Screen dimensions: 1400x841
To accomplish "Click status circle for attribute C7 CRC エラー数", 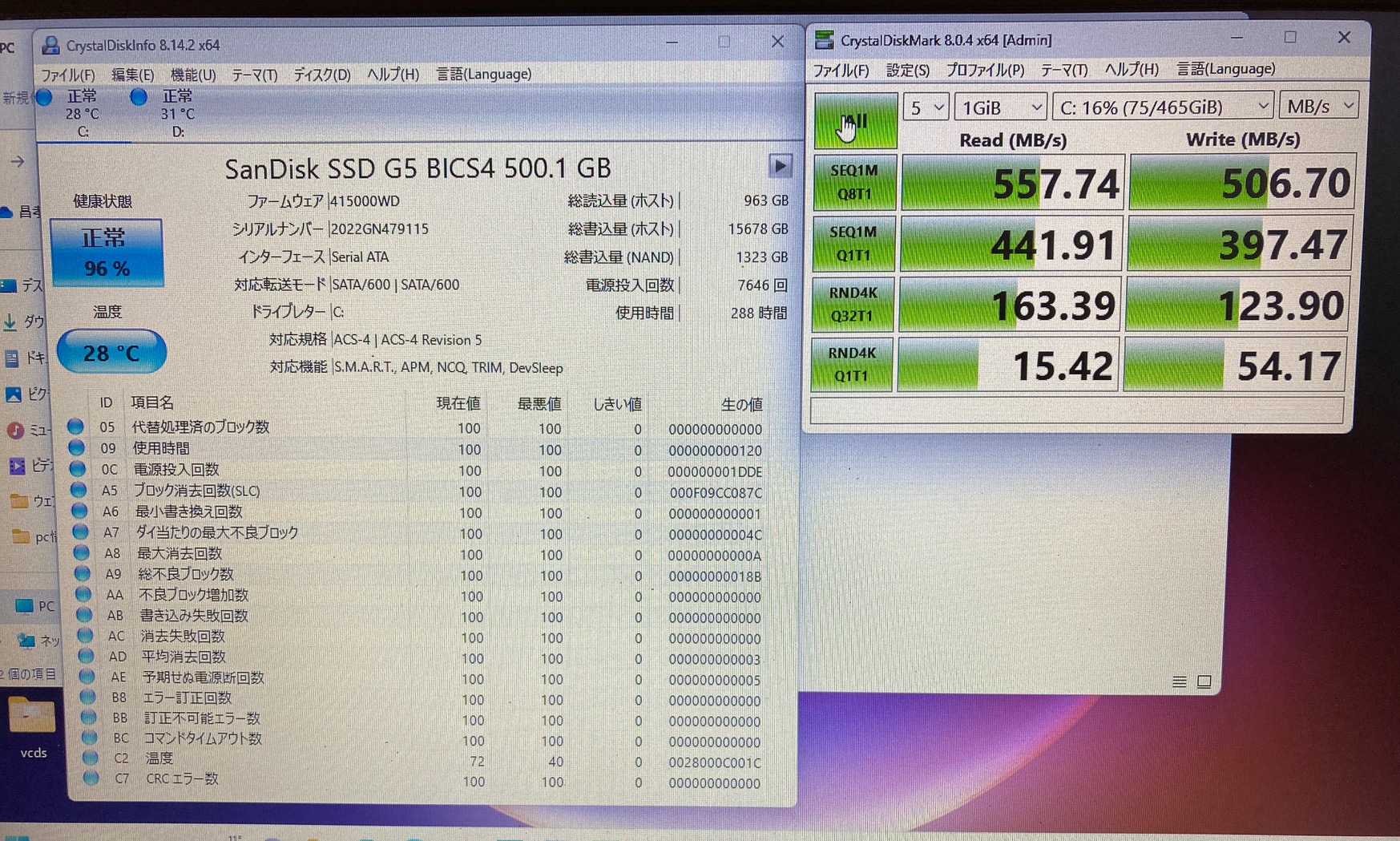I will click(x=91, y=778).
